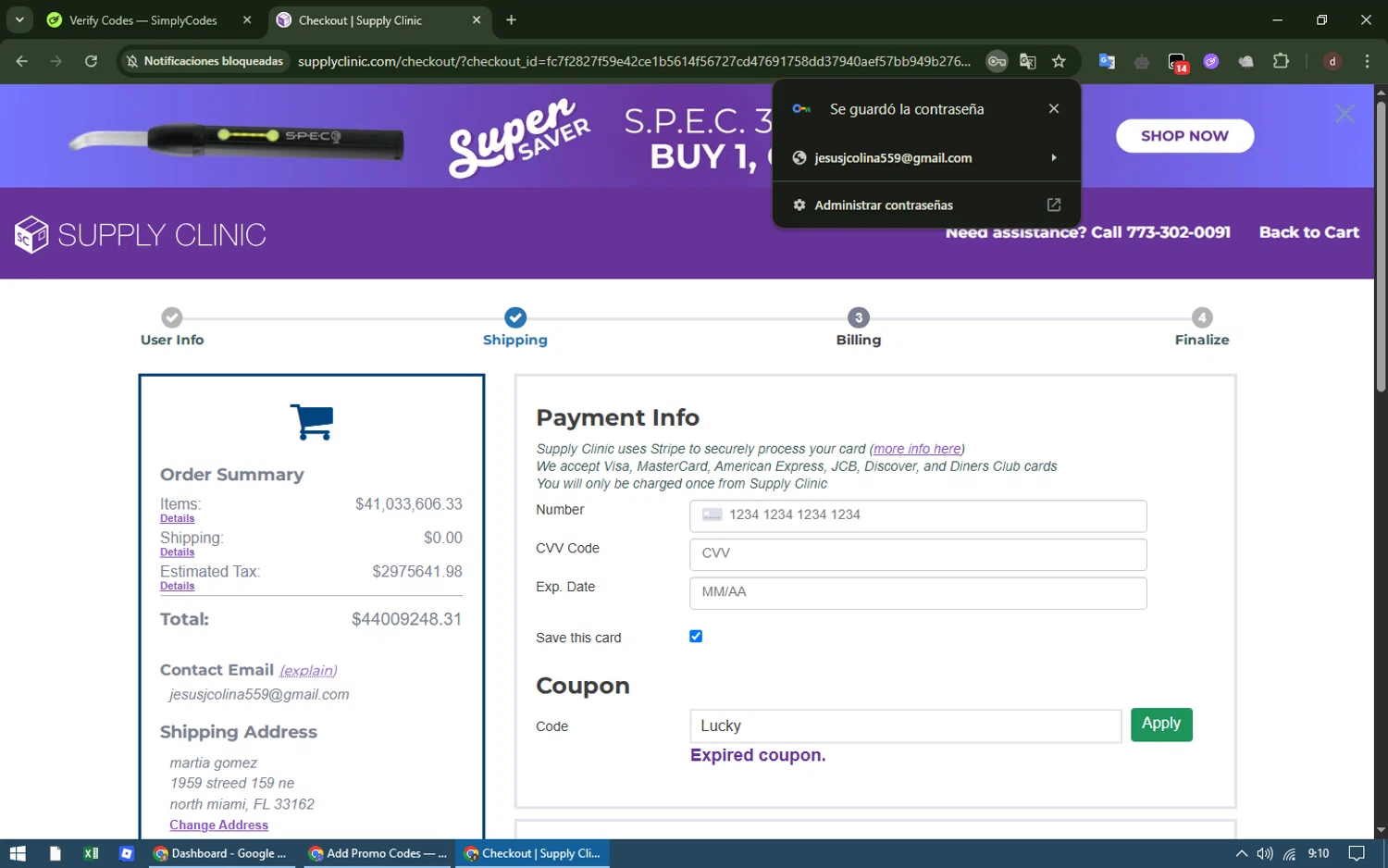
Task: Focus the card Number field
Action: (918, 515)
